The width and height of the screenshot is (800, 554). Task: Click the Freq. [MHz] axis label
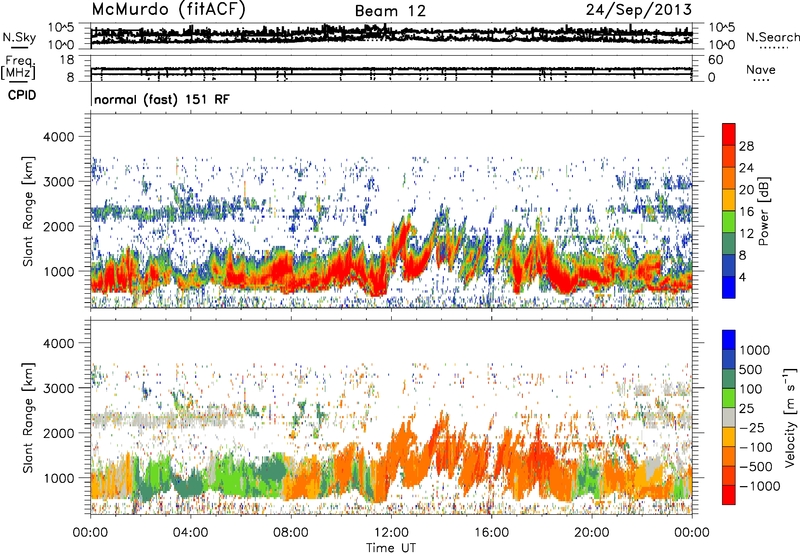coord(18,68)
